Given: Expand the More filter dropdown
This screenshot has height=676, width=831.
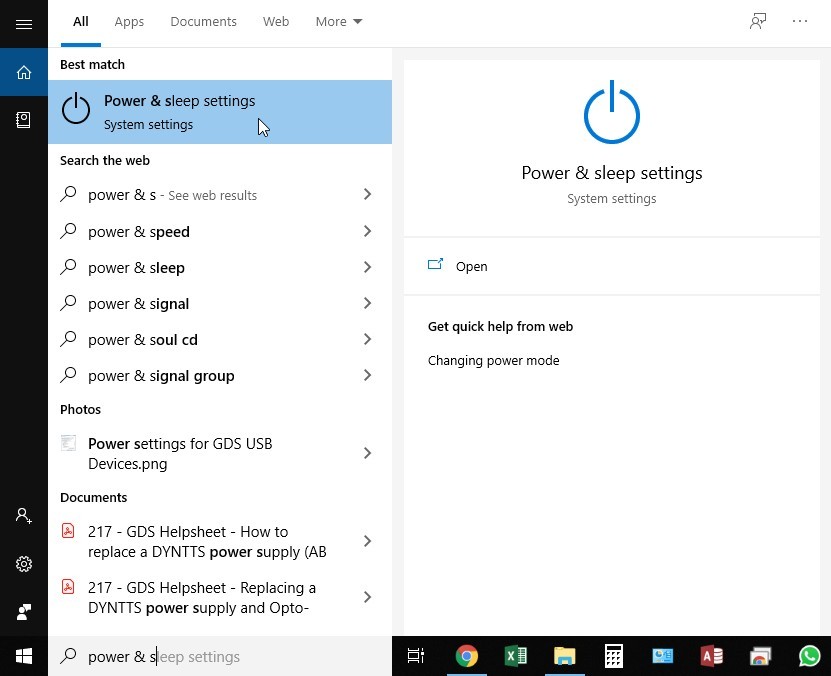Looking at the screenshot, I should click(x=339, y=21).
